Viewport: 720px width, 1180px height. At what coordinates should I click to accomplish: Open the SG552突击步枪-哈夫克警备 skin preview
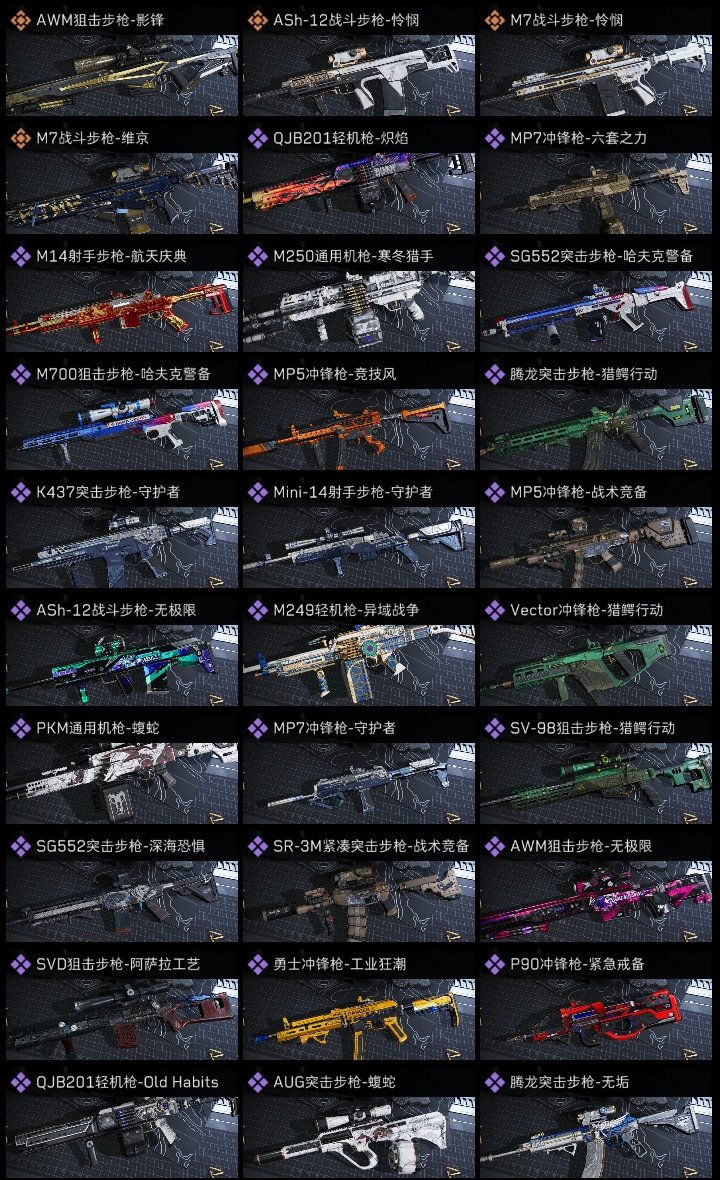(596, 312)
